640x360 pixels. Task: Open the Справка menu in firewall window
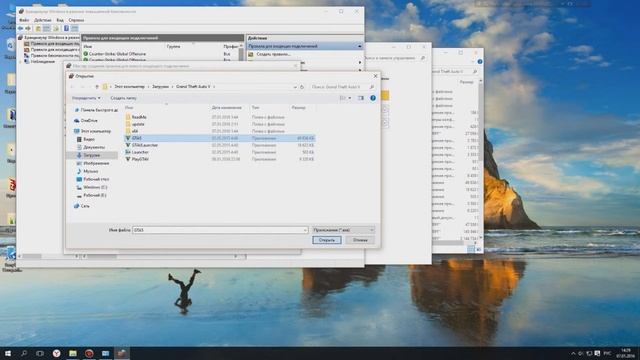point(76,20)
